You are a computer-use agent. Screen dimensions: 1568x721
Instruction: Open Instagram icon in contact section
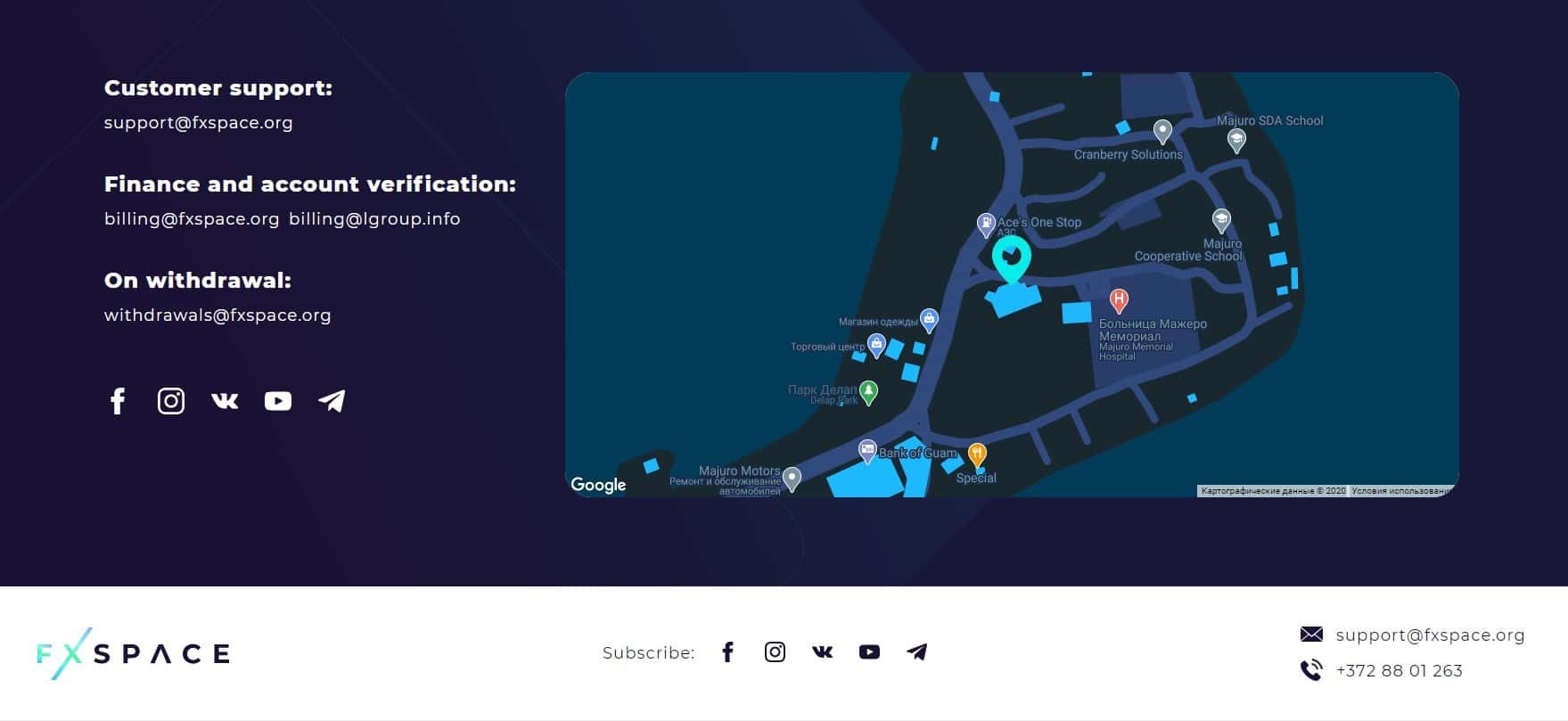coord(171,401)
